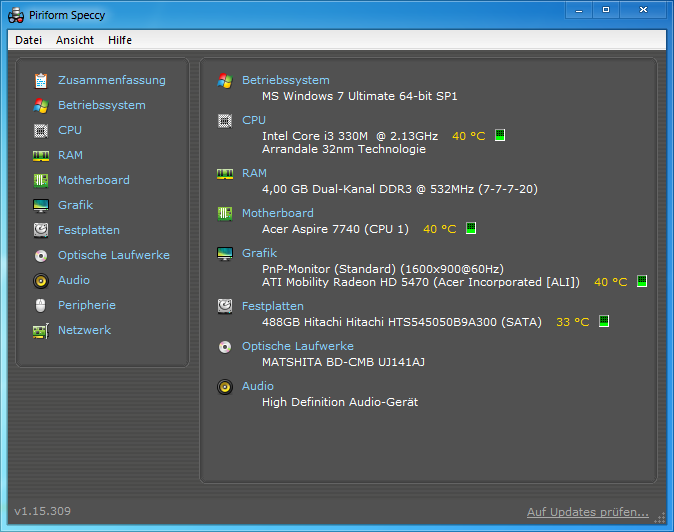Click the optical disc icon in summary panel

click(225, 346)
